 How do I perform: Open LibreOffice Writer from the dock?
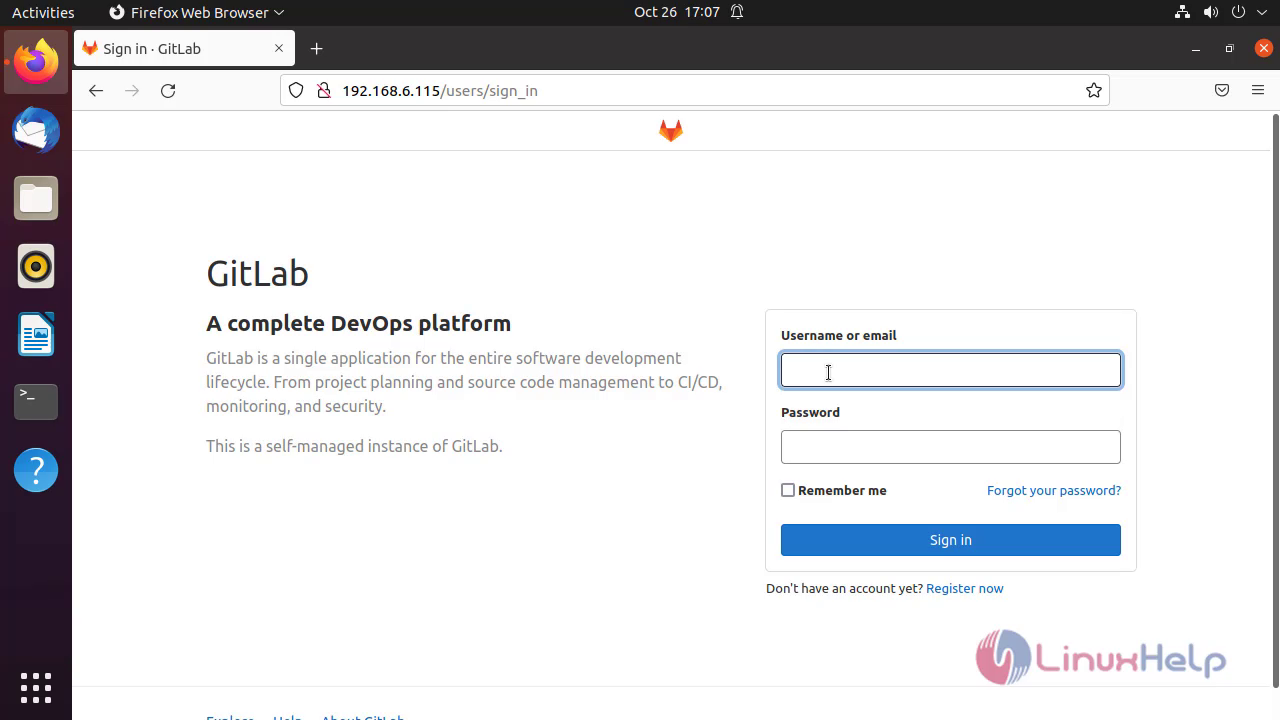36,334
